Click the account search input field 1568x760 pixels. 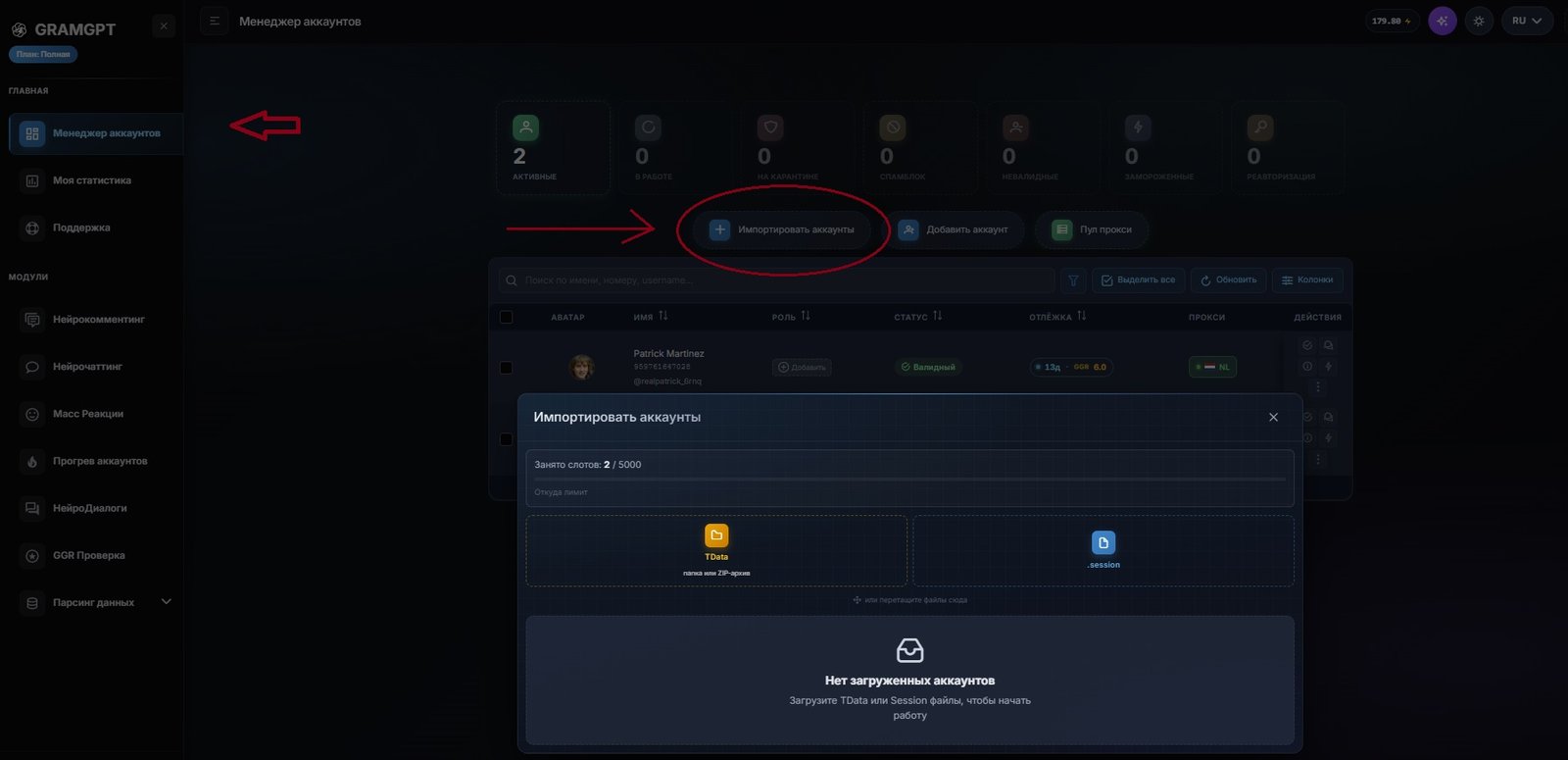pyautogui.click(x=776, y=280)
